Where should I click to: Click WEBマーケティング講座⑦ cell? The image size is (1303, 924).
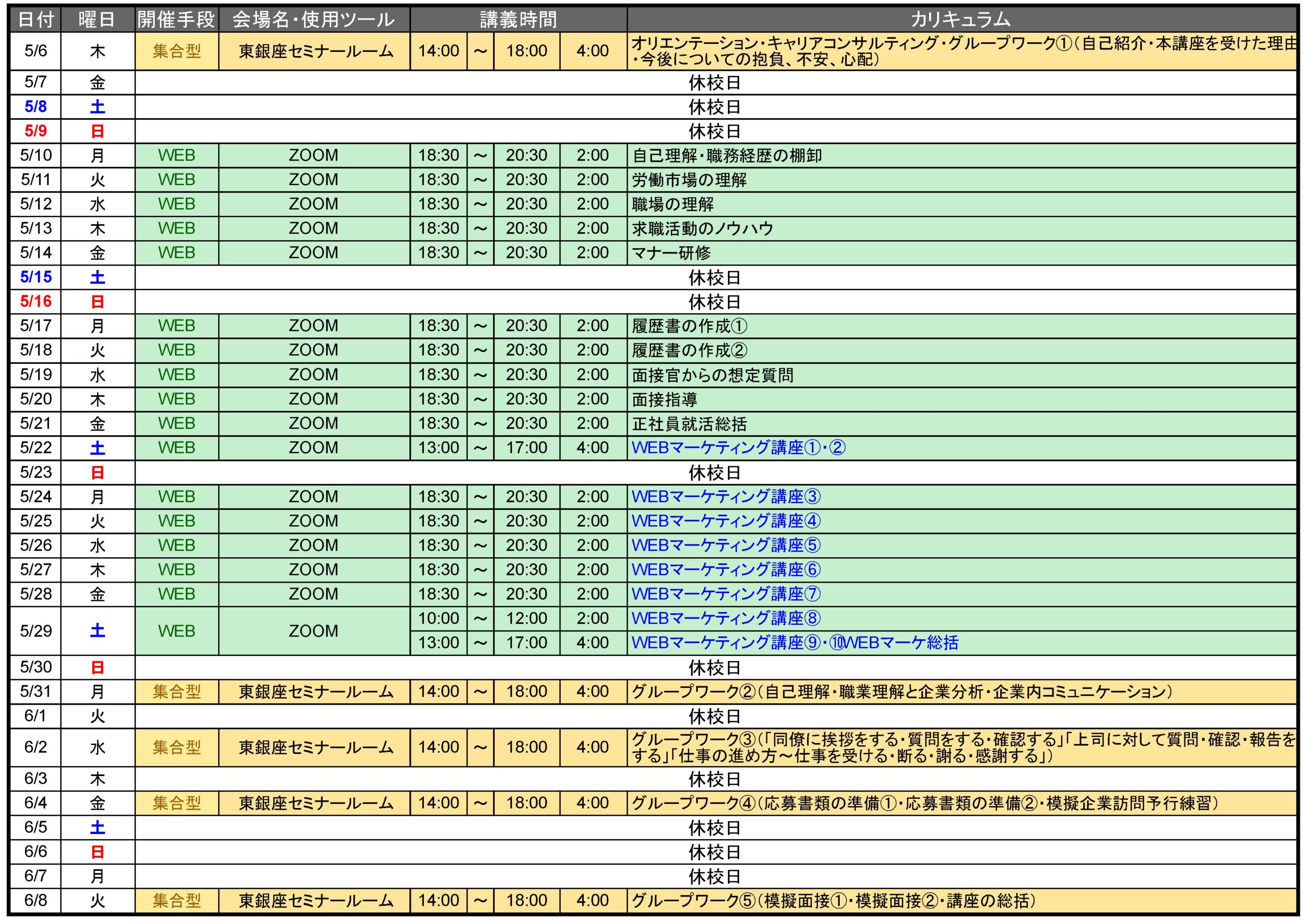pyautogui.click(x=961, y=594)
